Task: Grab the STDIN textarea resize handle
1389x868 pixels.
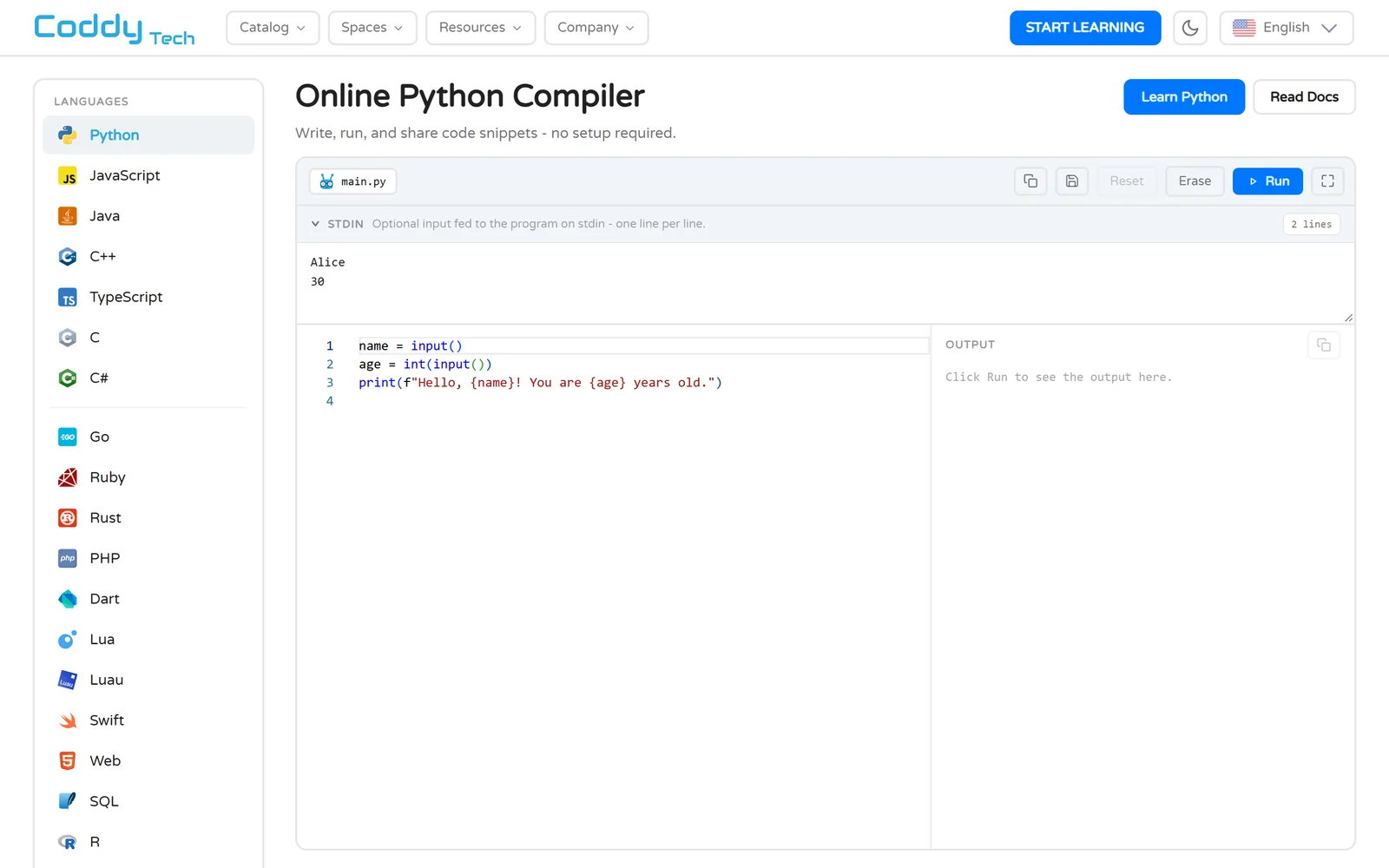Action: click(x=1348, y=318)
